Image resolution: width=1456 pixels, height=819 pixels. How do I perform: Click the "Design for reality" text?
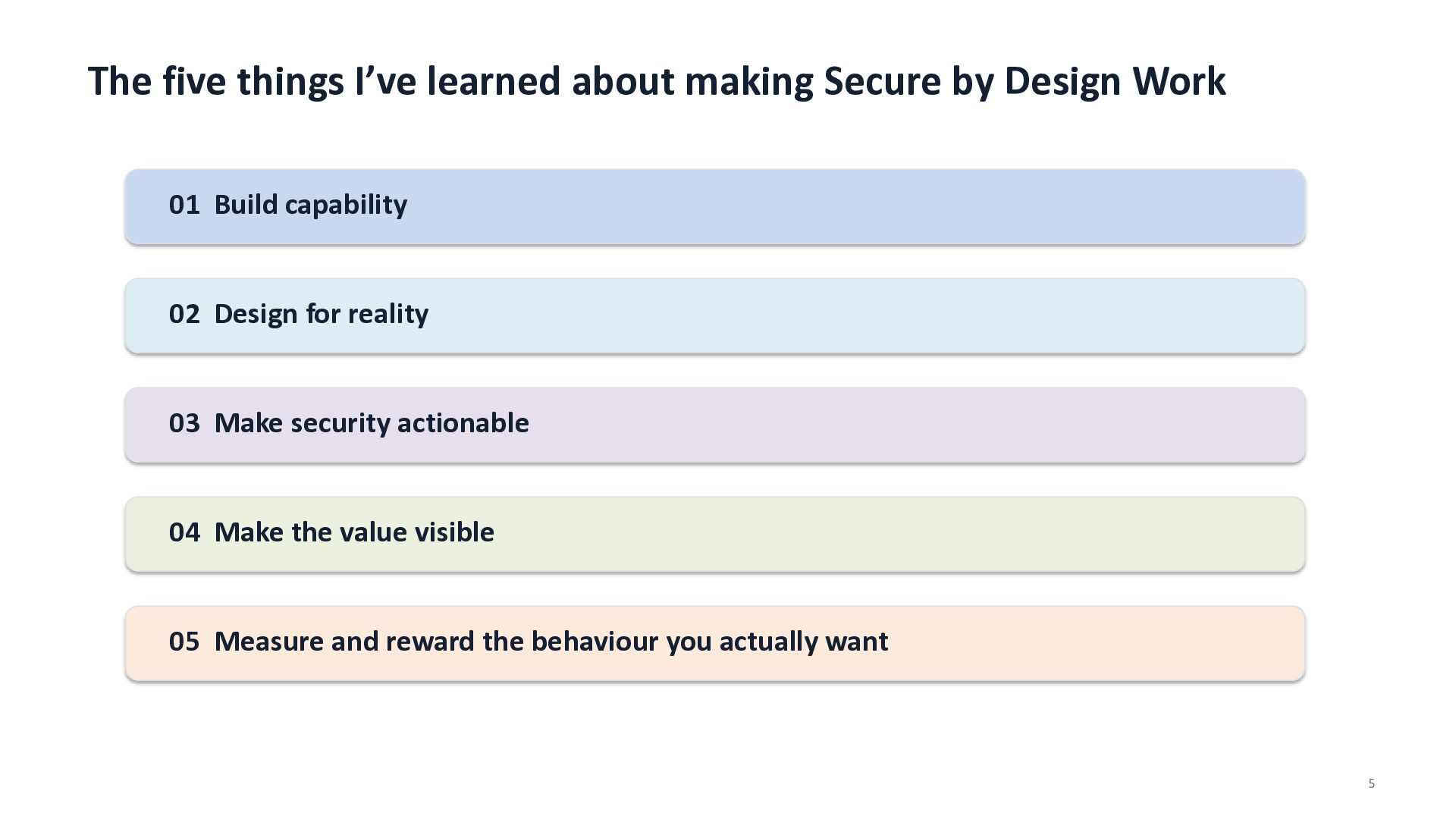322,315
